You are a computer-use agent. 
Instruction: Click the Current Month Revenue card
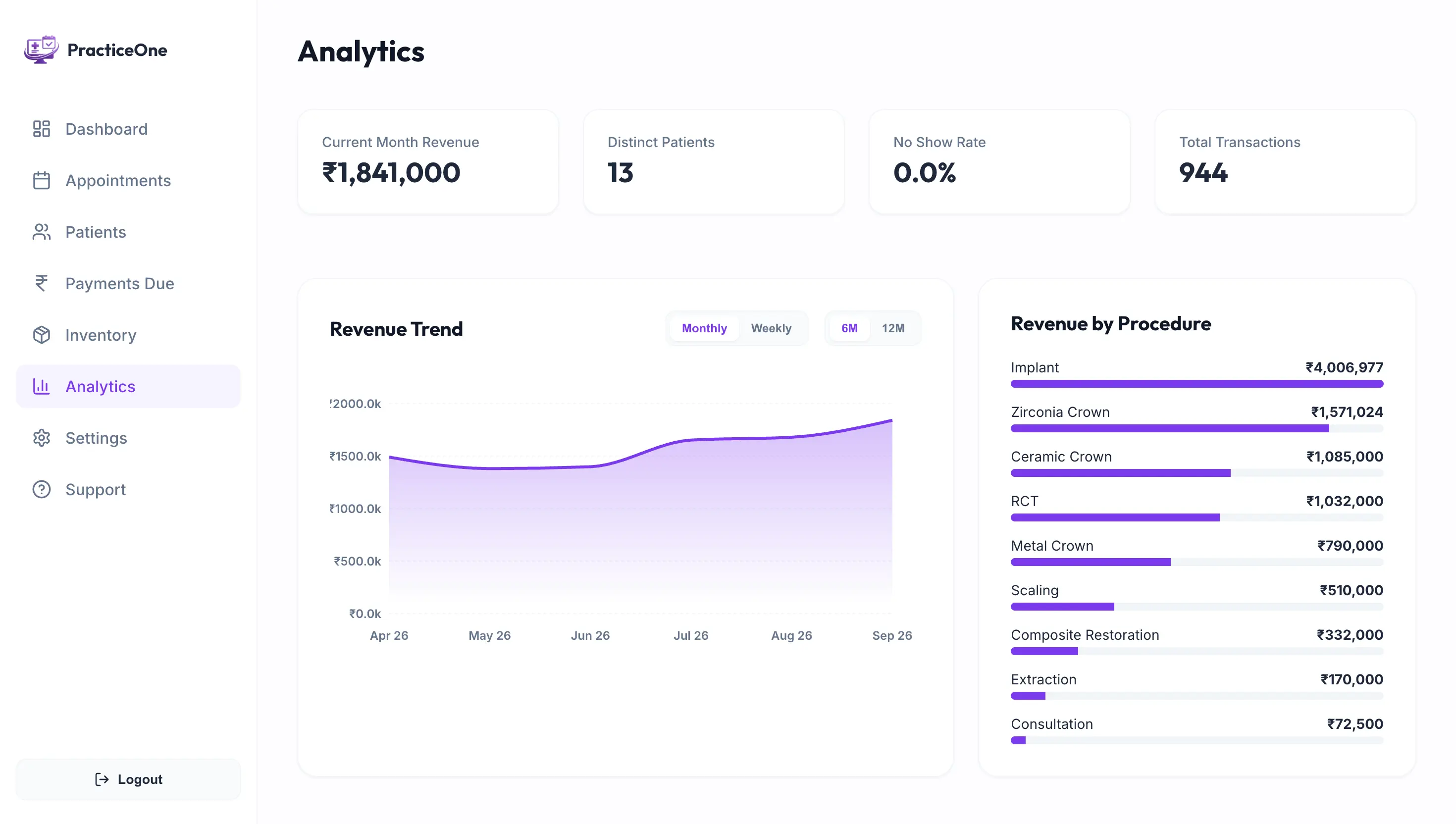click(x=428, y=162)
